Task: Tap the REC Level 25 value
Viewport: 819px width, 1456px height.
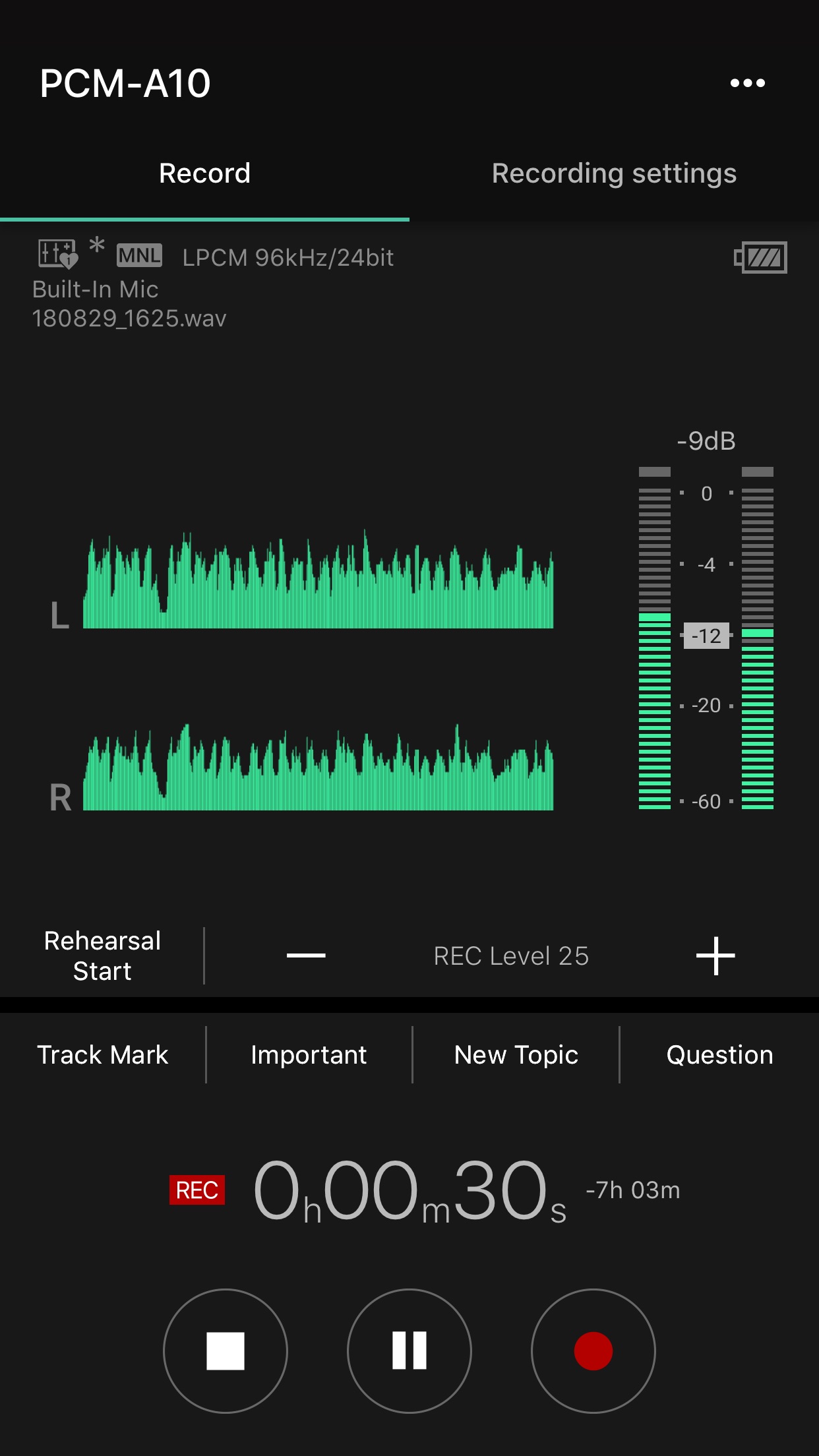Action: [x=511, y=956]
